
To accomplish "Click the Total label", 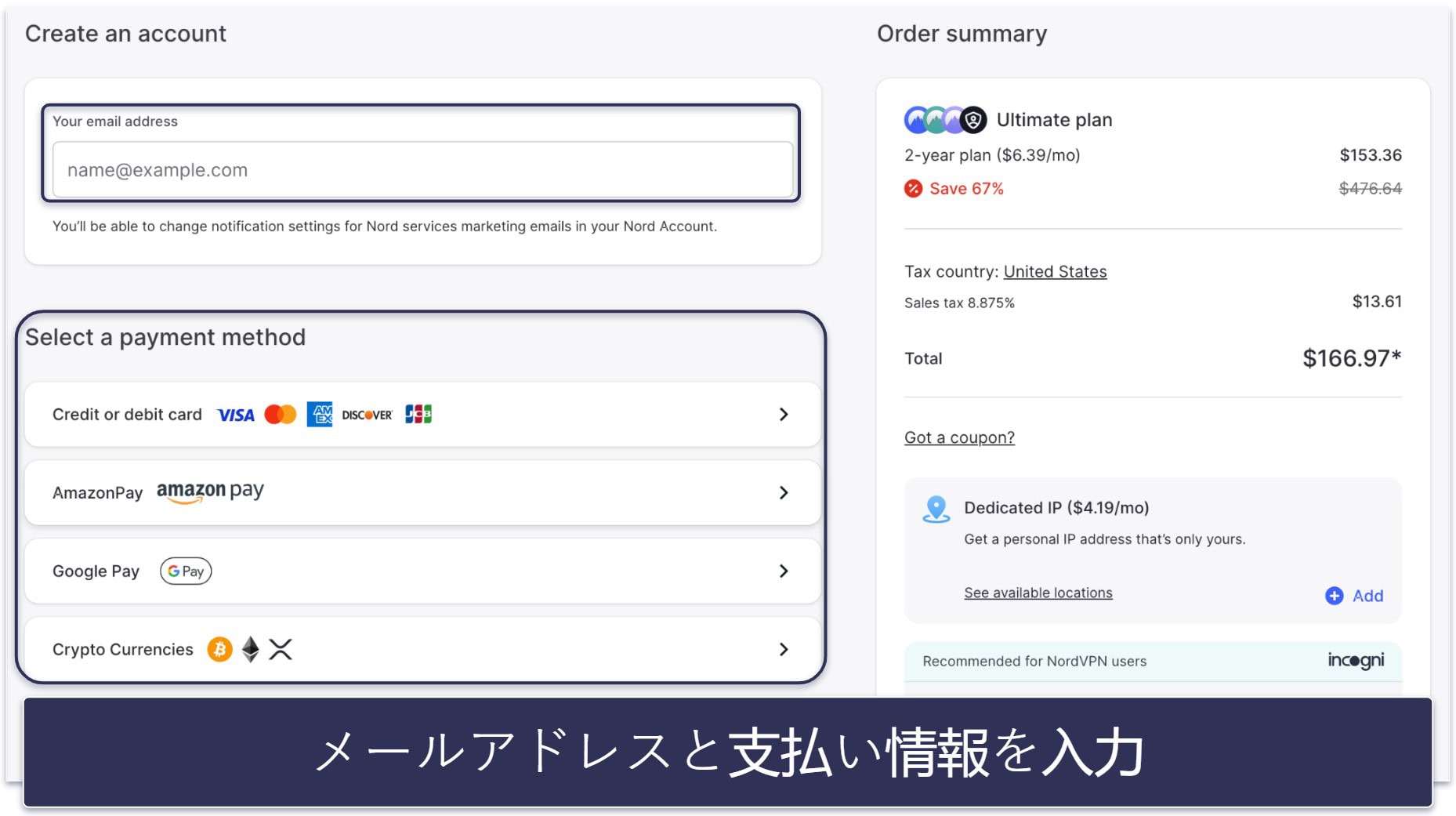I will coord(923,358).
